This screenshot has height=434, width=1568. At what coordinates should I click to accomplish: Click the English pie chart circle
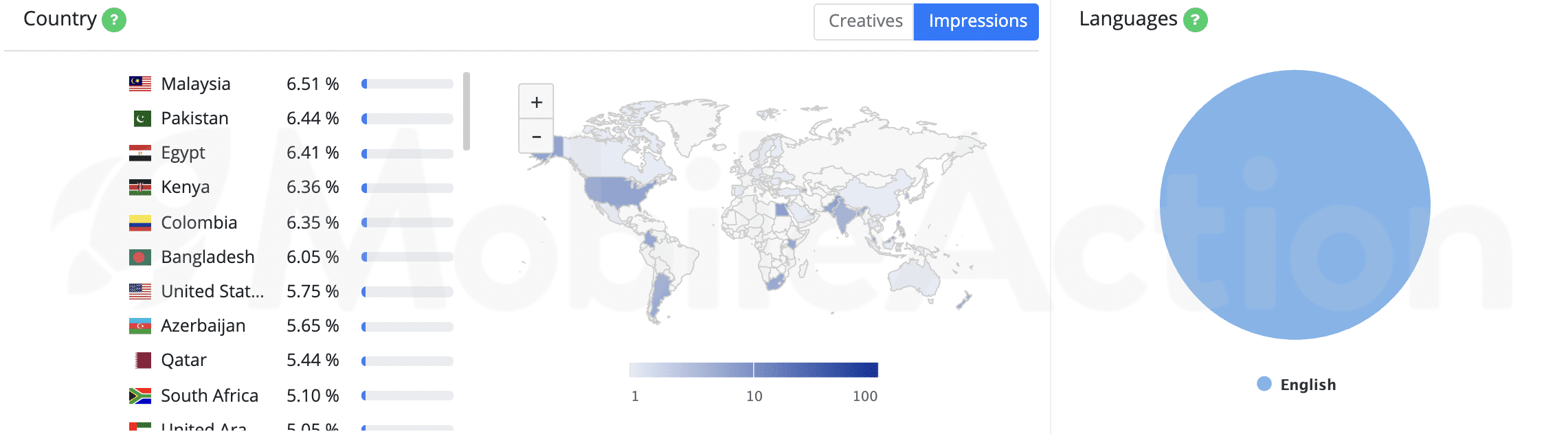click(x=1295, y=205)
